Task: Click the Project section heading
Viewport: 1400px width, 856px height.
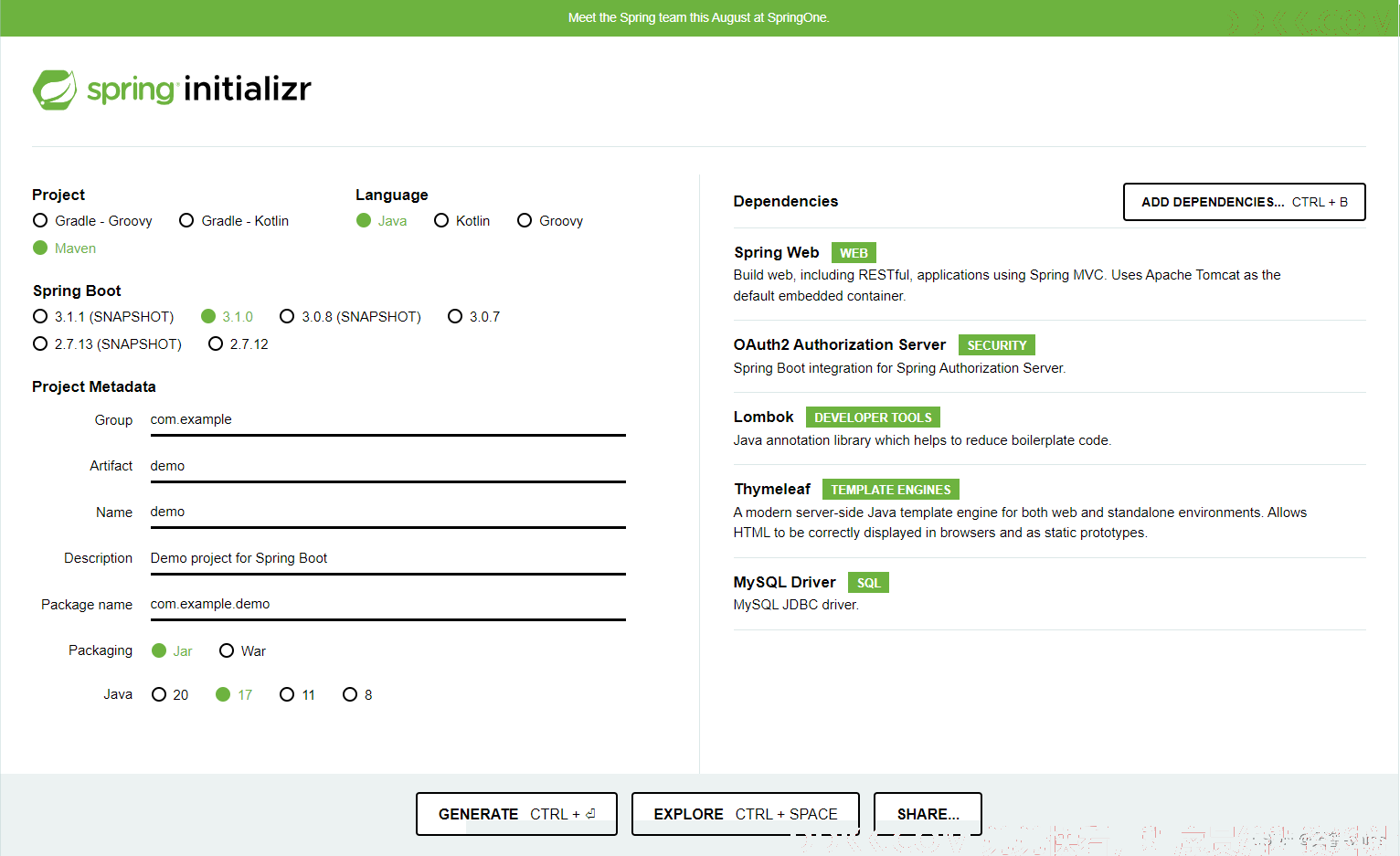Action: [58, 196]
